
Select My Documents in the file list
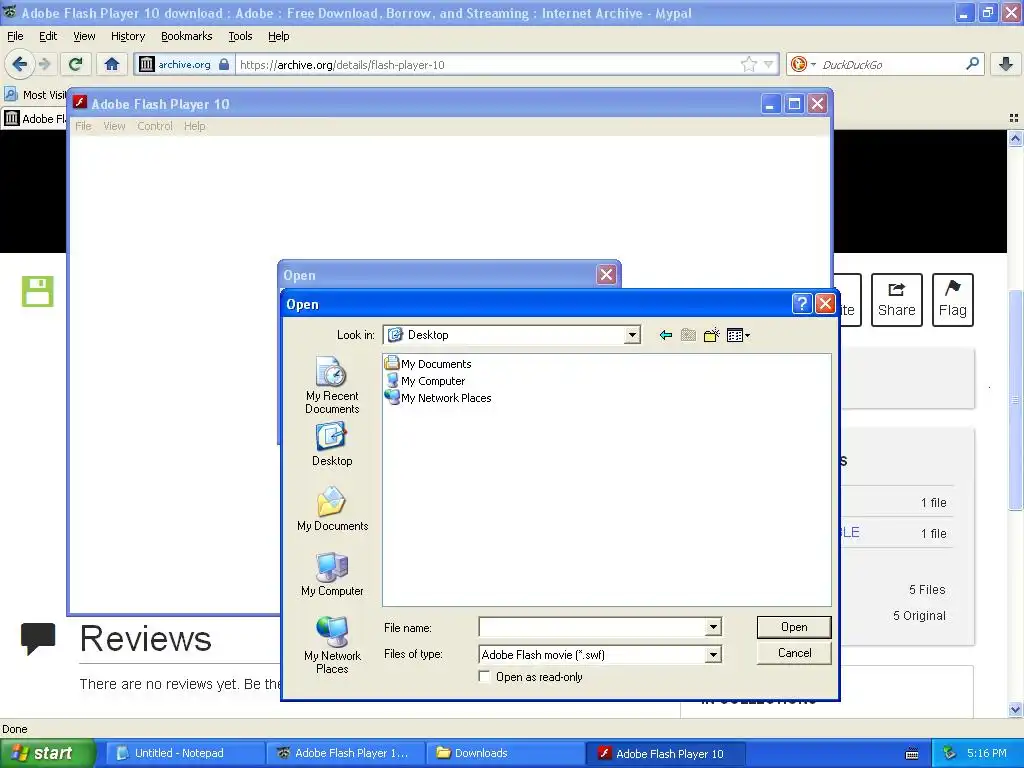pos(428,364)
